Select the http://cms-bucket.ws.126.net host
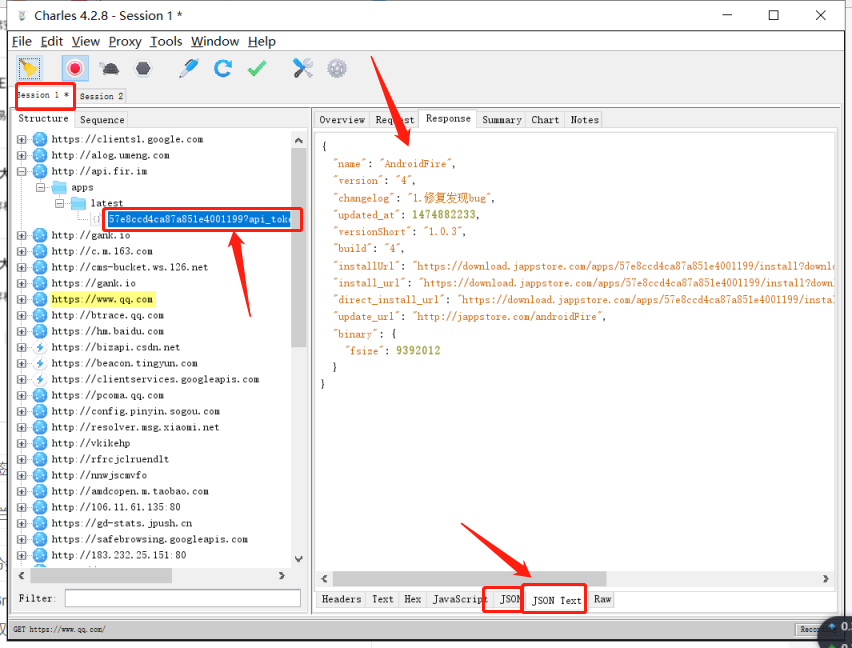Viewport: 852px width, 648px height. tap(130, 267)
